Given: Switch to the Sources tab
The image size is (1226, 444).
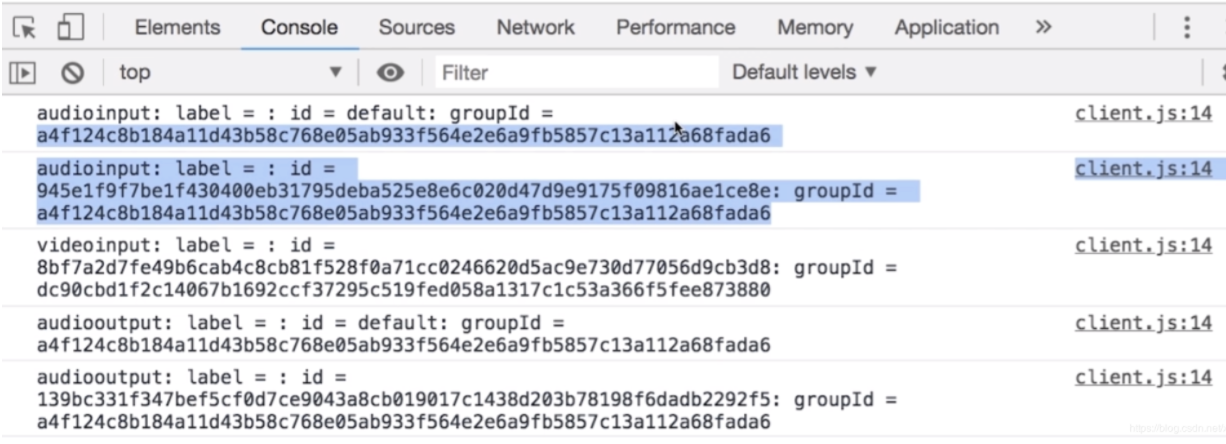Looking at the screenshot, I should [417, 28].
